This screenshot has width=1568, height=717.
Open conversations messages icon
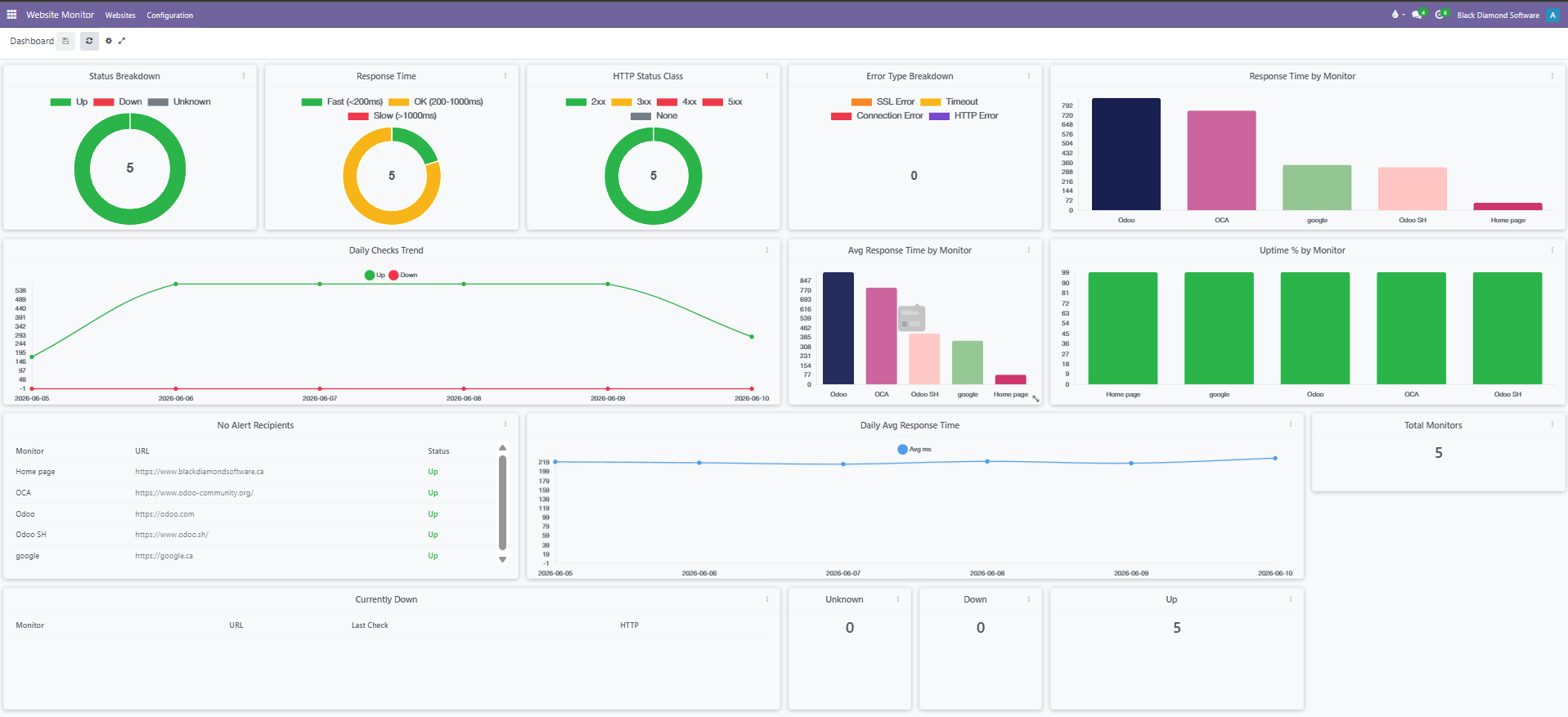(1418, 15)
